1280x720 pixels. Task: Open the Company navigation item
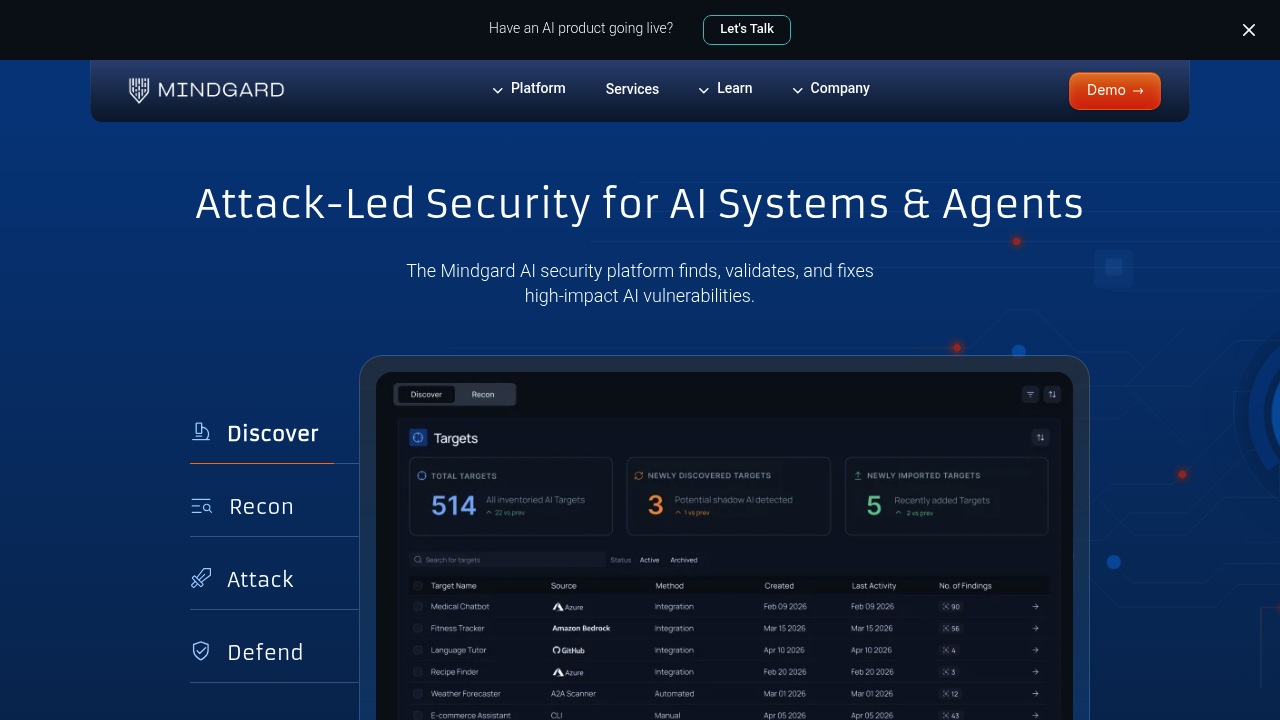click(x=840, y=88)
